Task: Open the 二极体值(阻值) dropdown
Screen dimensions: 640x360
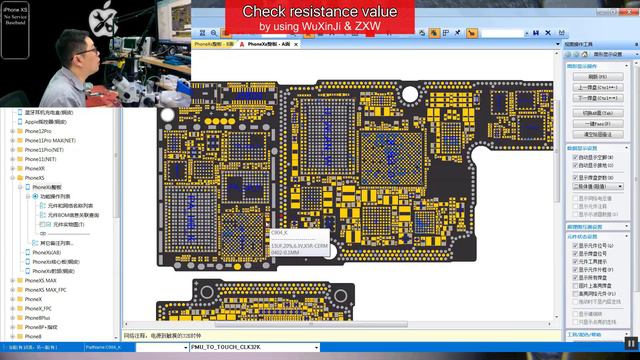Action: click(598, 187)
